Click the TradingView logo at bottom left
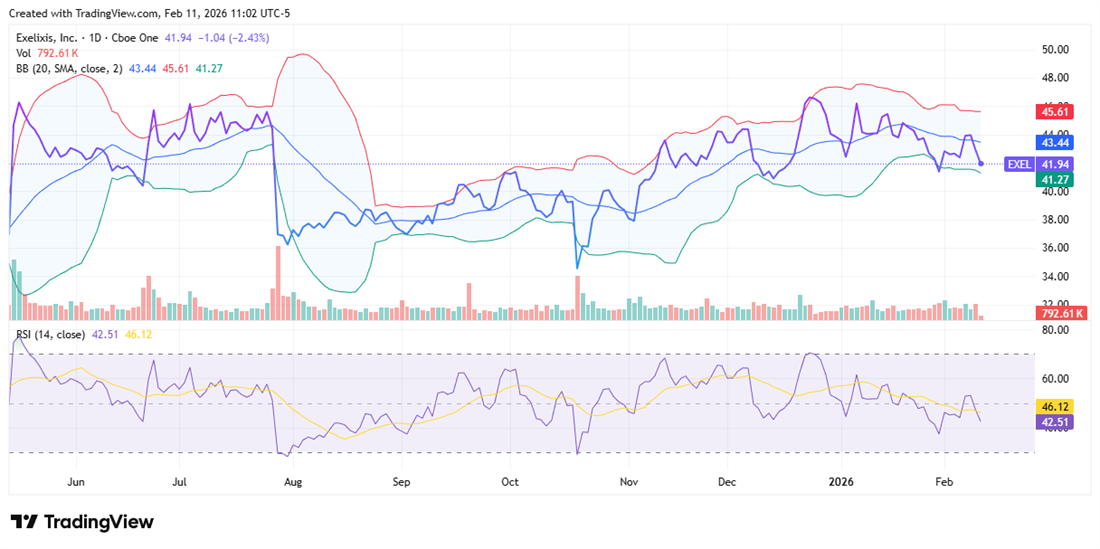This screenshot has width=1100, height=549. [82, 522]
